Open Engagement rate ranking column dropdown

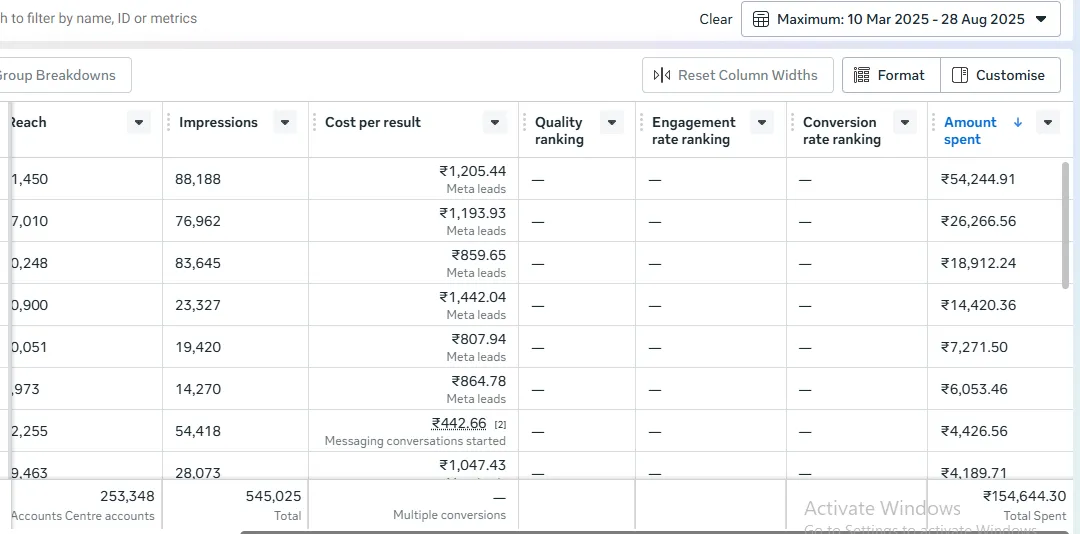[x=762, y=123]
